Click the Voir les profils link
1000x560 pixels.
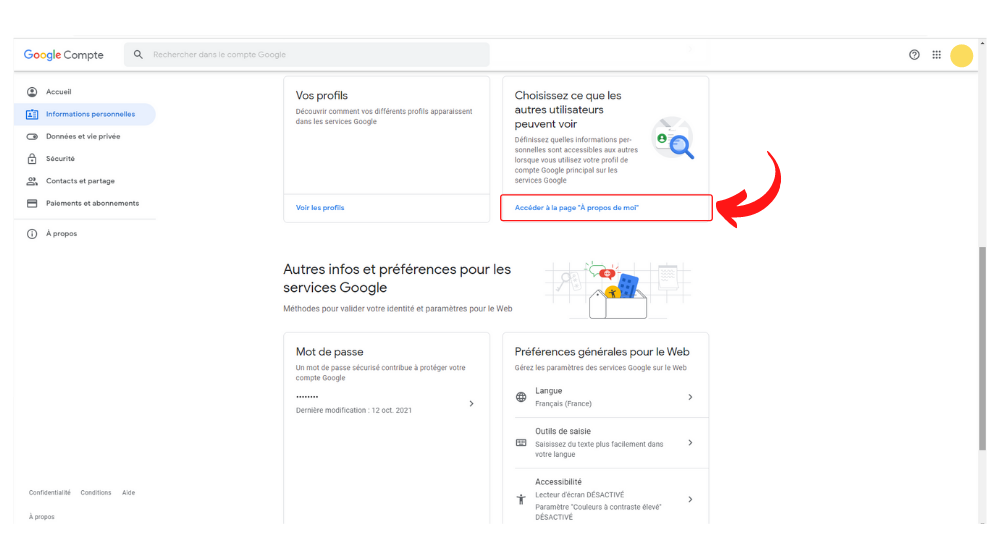pos(320,208)
